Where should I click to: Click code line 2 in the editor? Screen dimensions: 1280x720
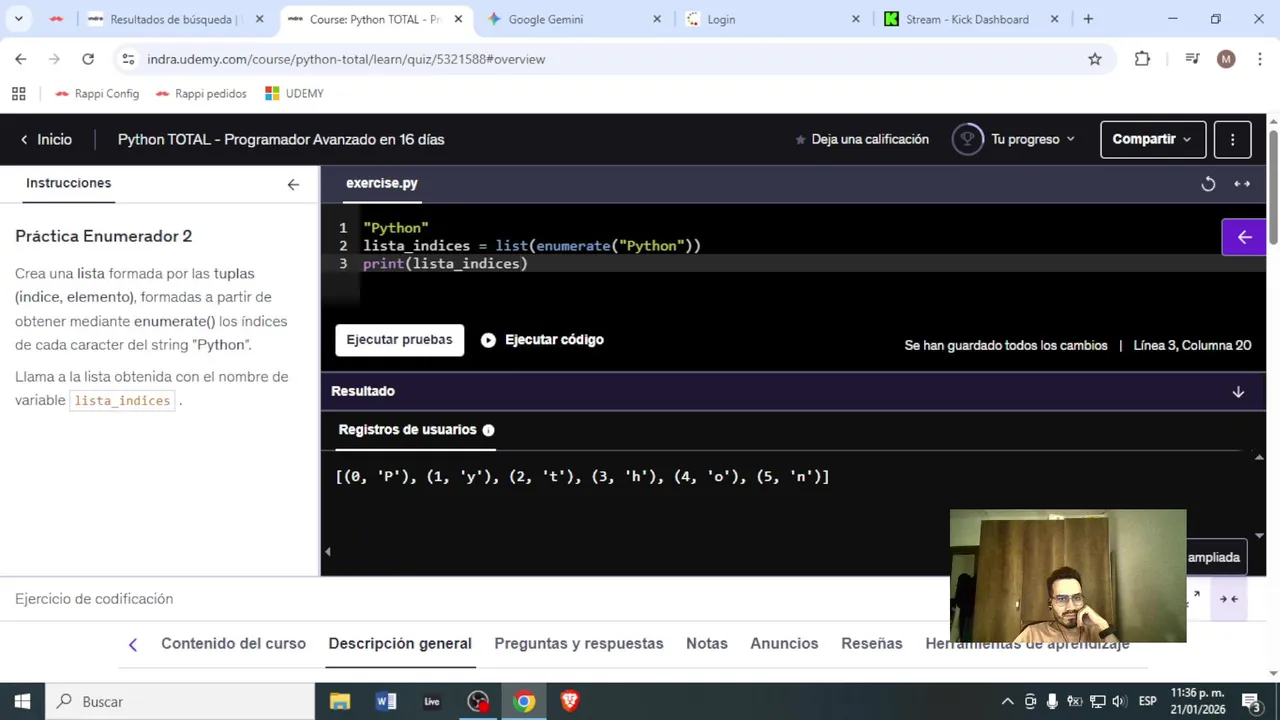click(x=532, y=246)
